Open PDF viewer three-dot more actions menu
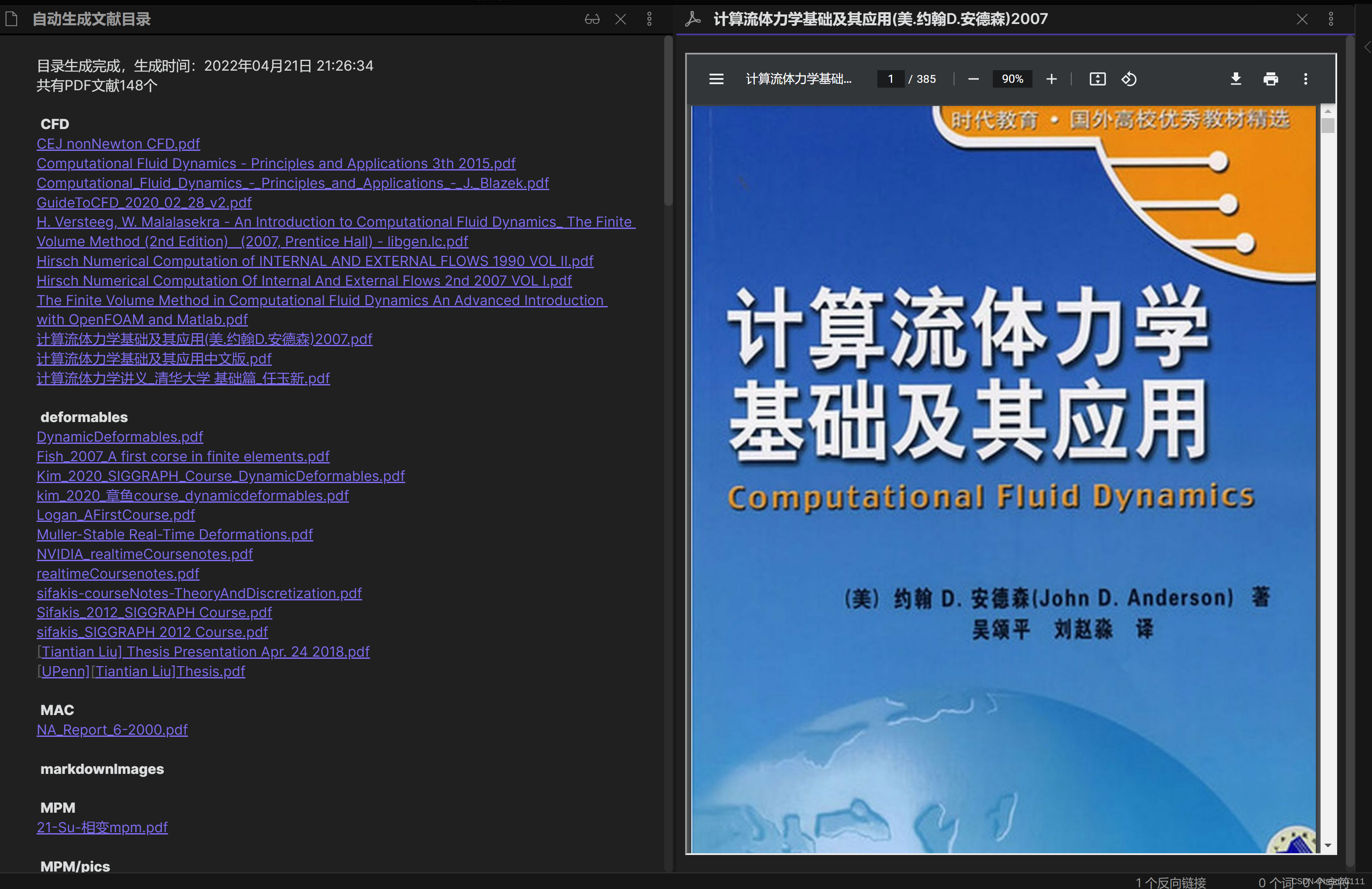The height and width of the screenshot is (889, 1372). pos(1306,79)
